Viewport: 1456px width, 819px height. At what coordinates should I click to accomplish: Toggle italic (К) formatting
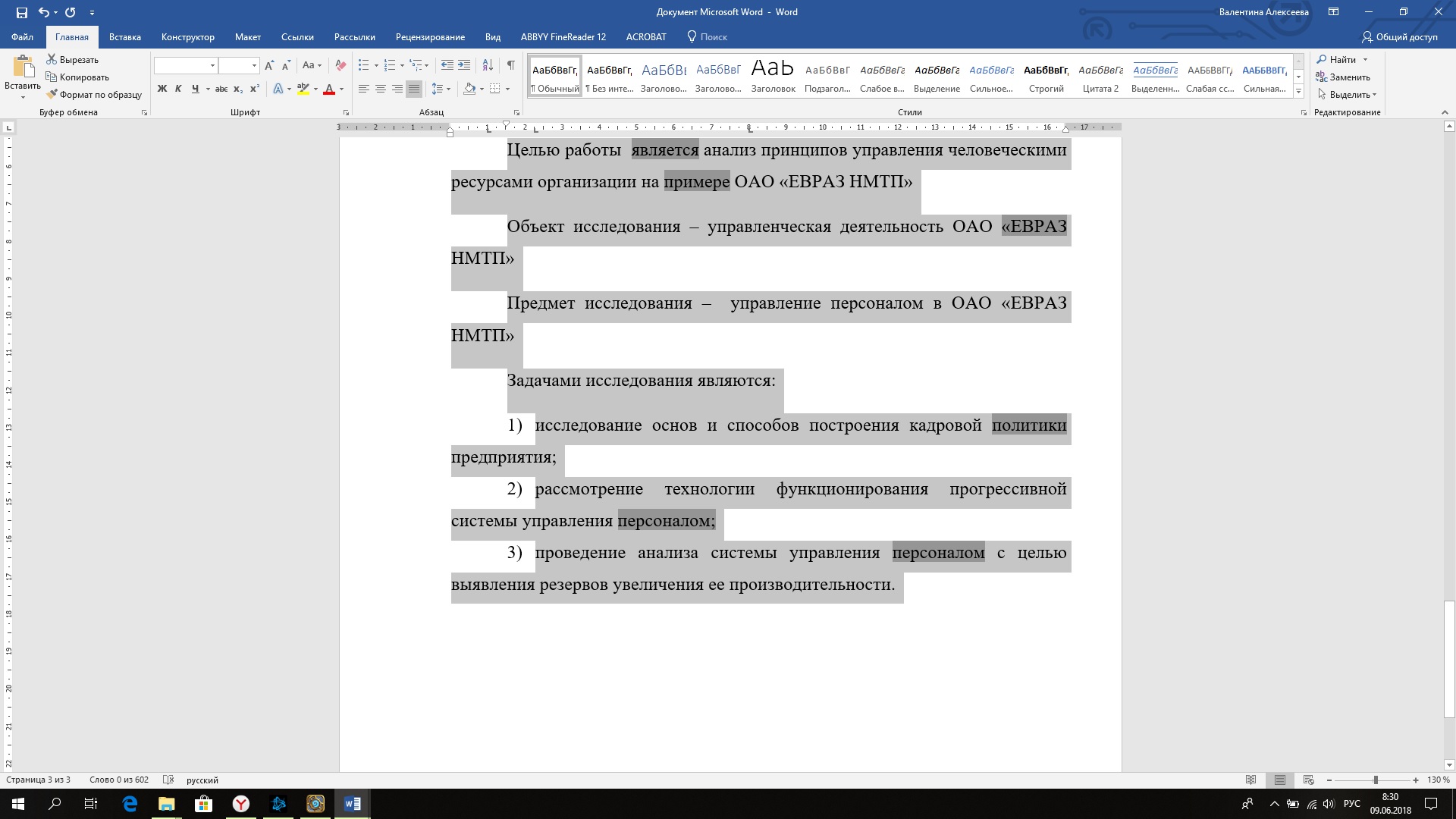pyautogui.click(x=178, y=89)
